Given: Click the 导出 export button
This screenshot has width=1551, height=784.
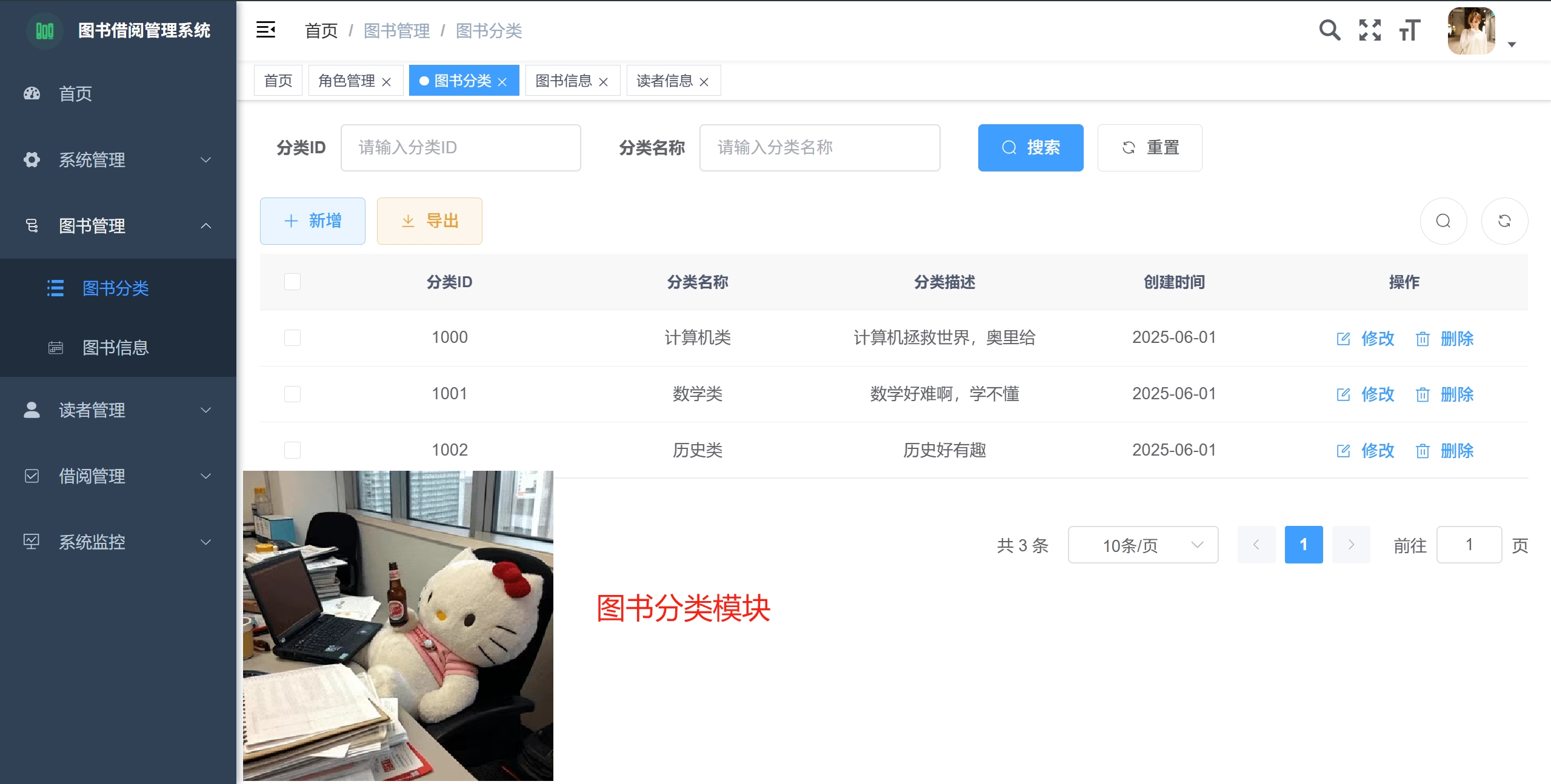Looking at the screenshot, I should 429,221.
